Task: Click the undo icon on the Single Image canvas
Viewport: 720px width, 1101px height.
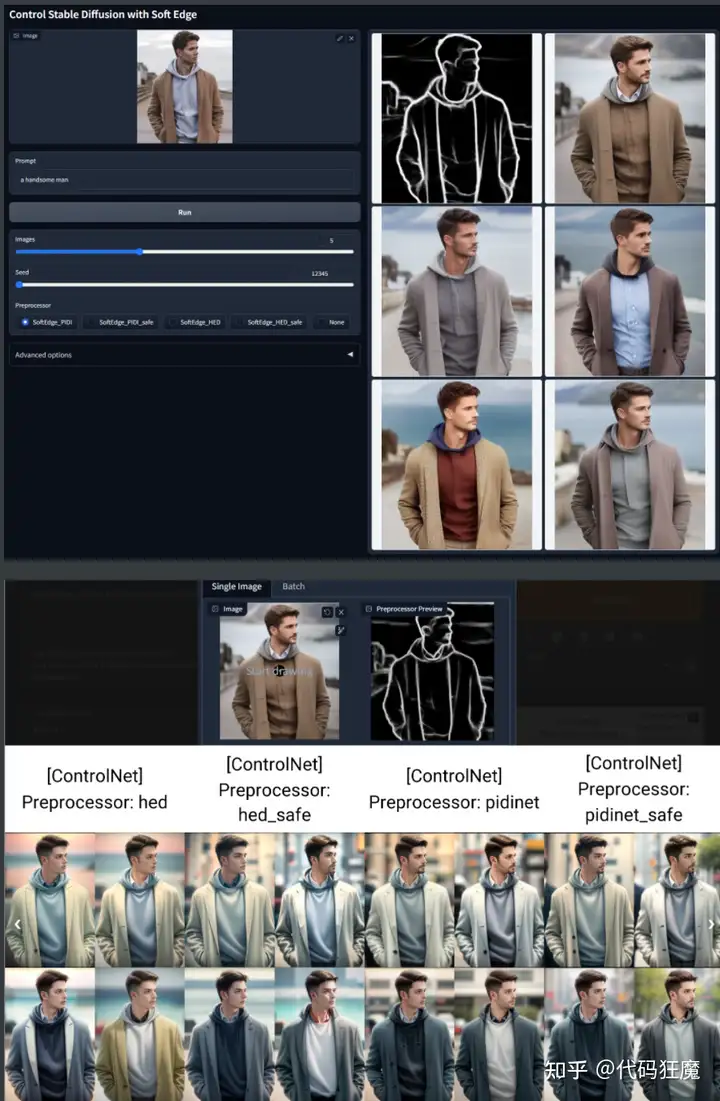Action: click(327, 612)
